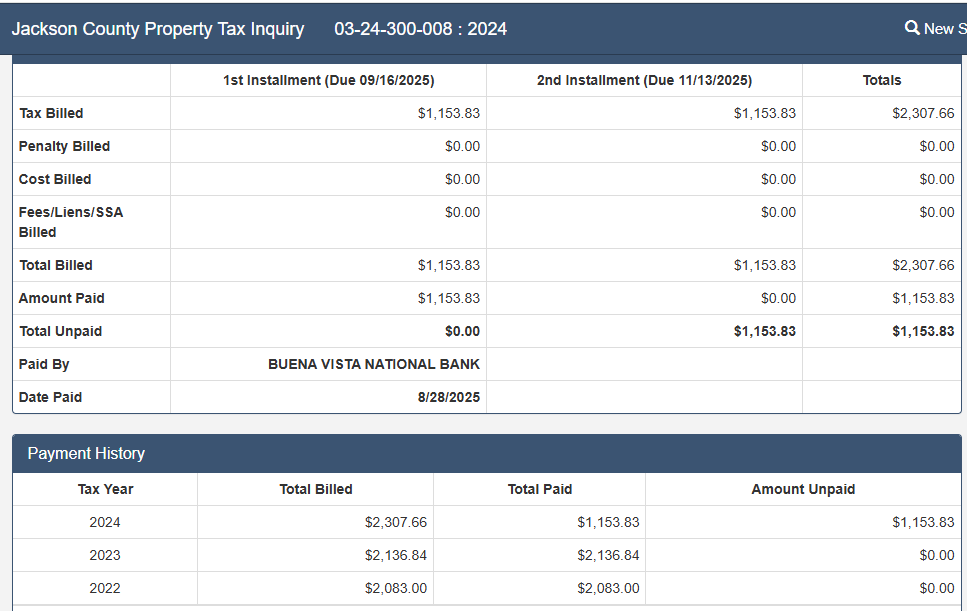Select tax year 2023 in Payment History

105,555
